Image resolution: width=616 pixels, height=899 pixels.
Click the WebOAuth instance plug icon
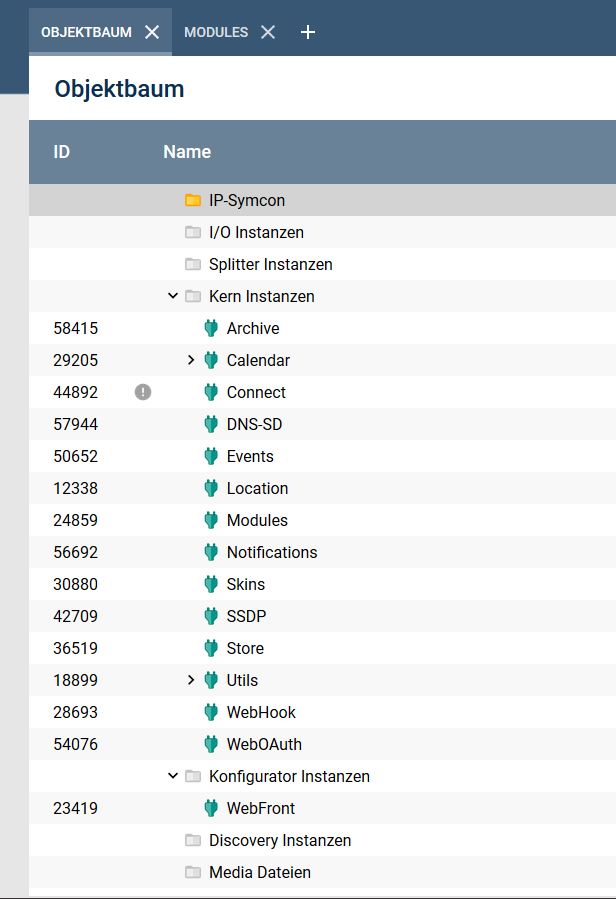coord(211,744)
